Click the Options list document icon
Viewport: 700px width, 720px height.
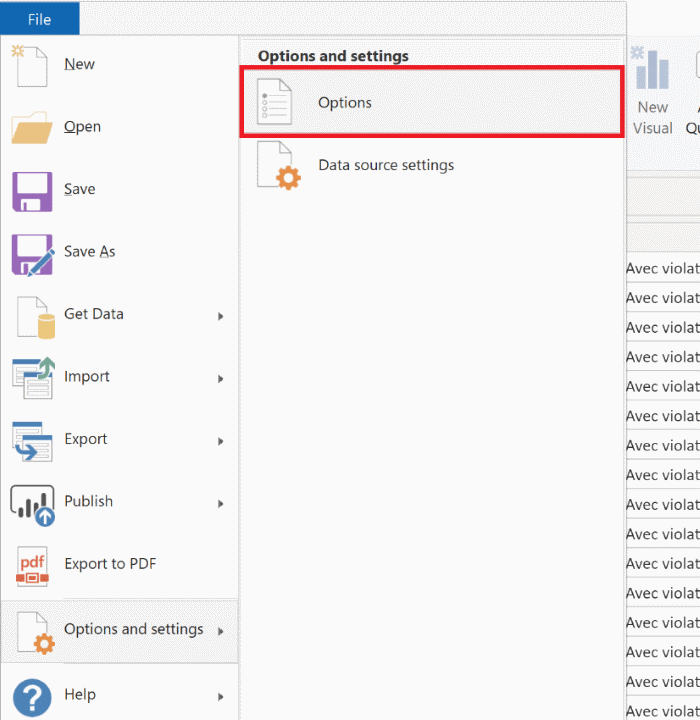[x=274, y=101]
